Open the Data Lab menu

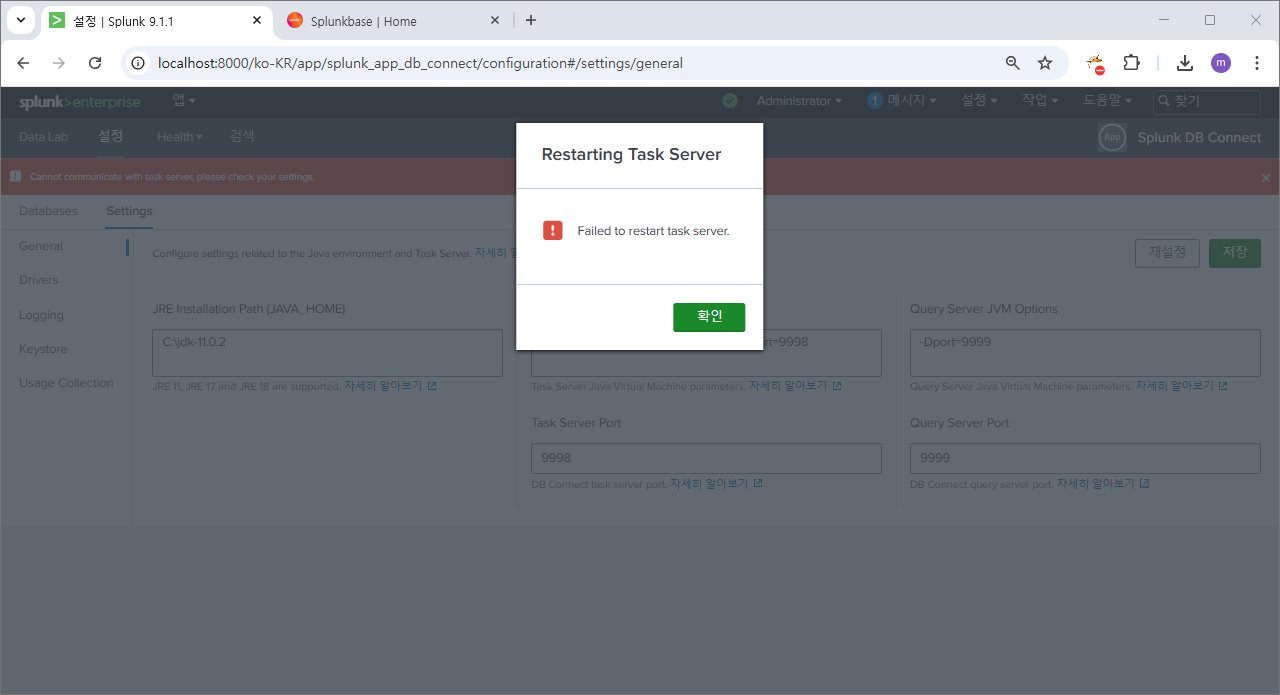[44, 137]
